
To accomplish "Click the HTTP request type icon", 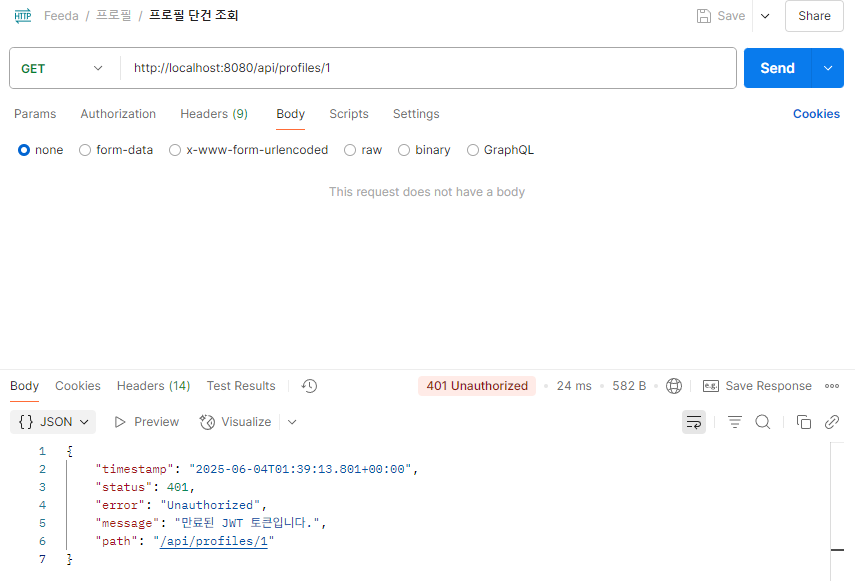I will click(x=23, y=16).
